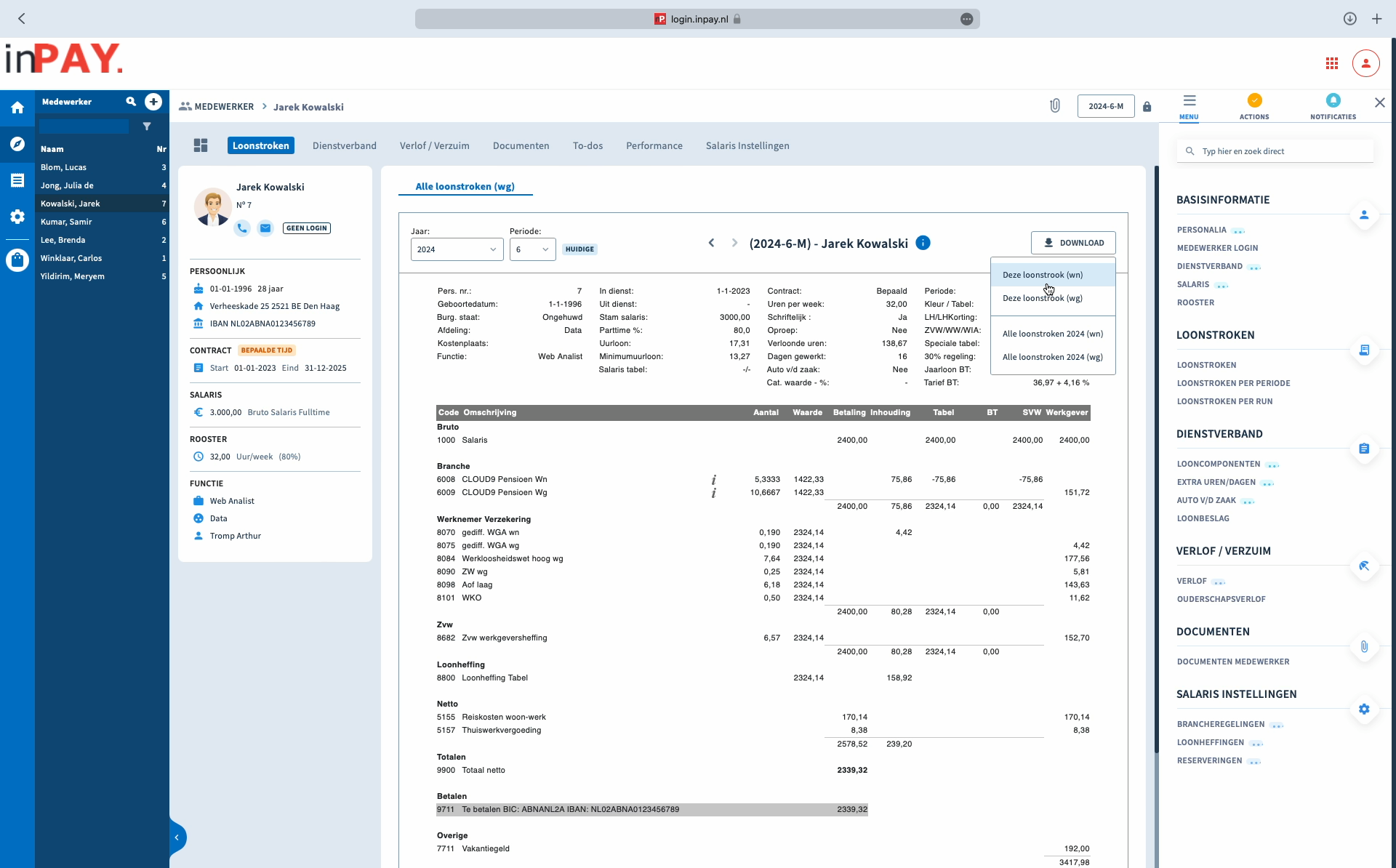The width and height of the screenshot is (1396, 868).
Task: Open the Loonstroken per periode link
Action: [1234, 383]
